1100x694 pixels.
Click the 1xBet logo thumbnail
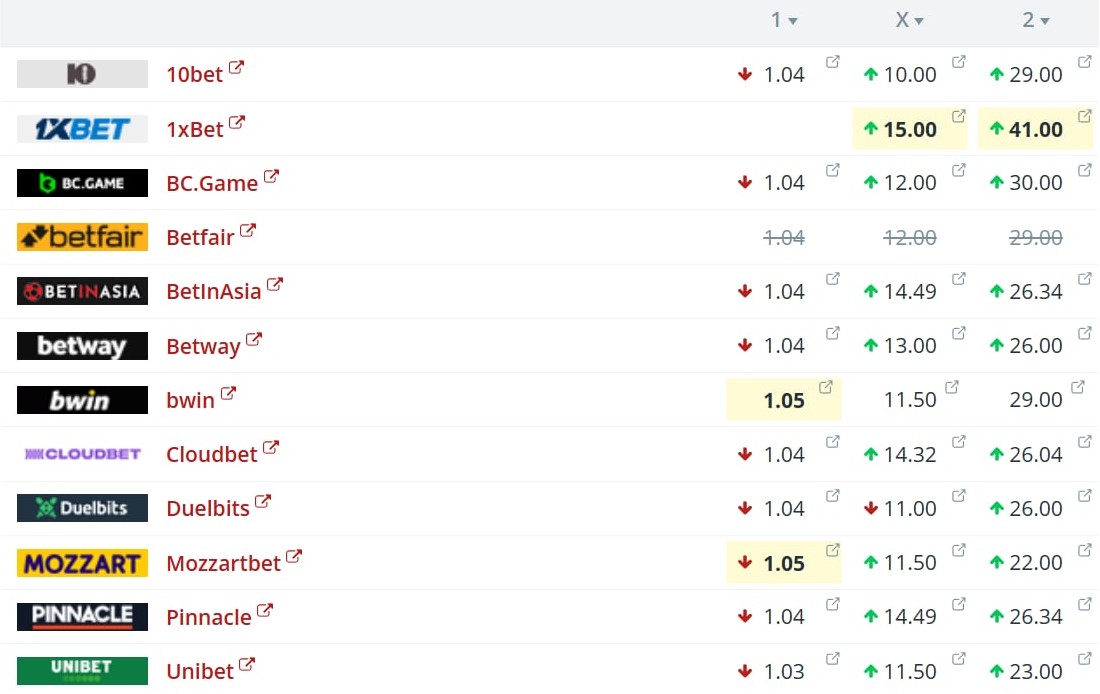[82, 128]
